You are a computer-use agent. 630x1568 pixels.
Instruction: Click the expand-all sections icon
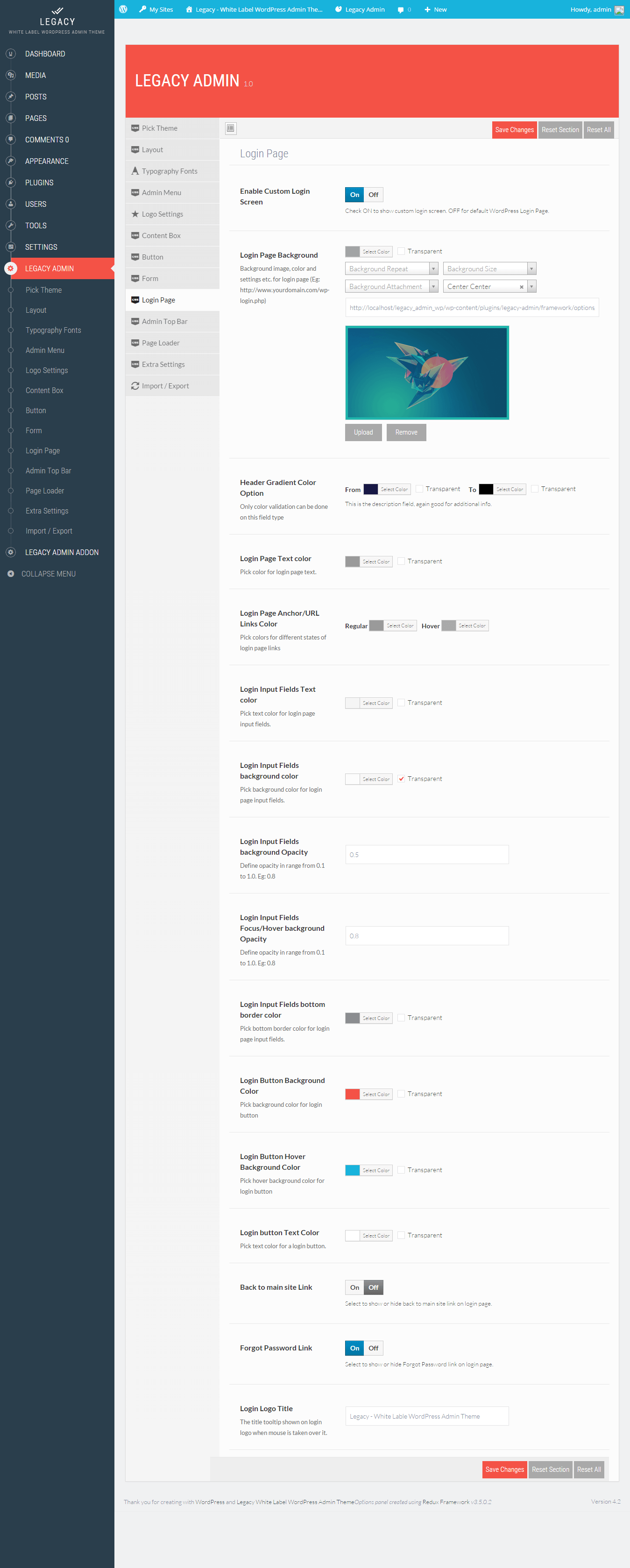click(230, 128)
